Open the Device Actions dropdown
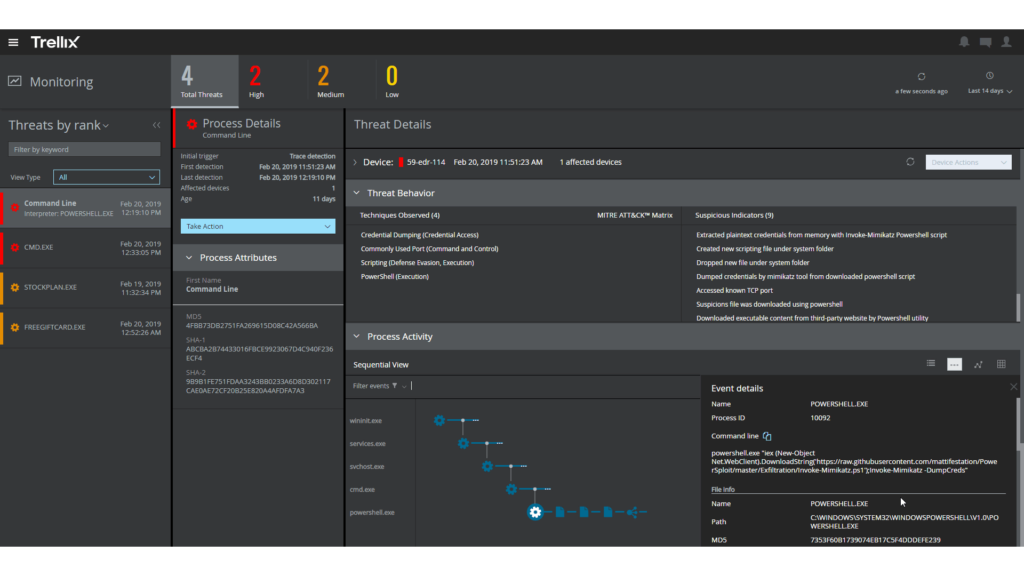The height and width of the screenshot is (576, 1024). pyautogui.click(x=969, y=162)
